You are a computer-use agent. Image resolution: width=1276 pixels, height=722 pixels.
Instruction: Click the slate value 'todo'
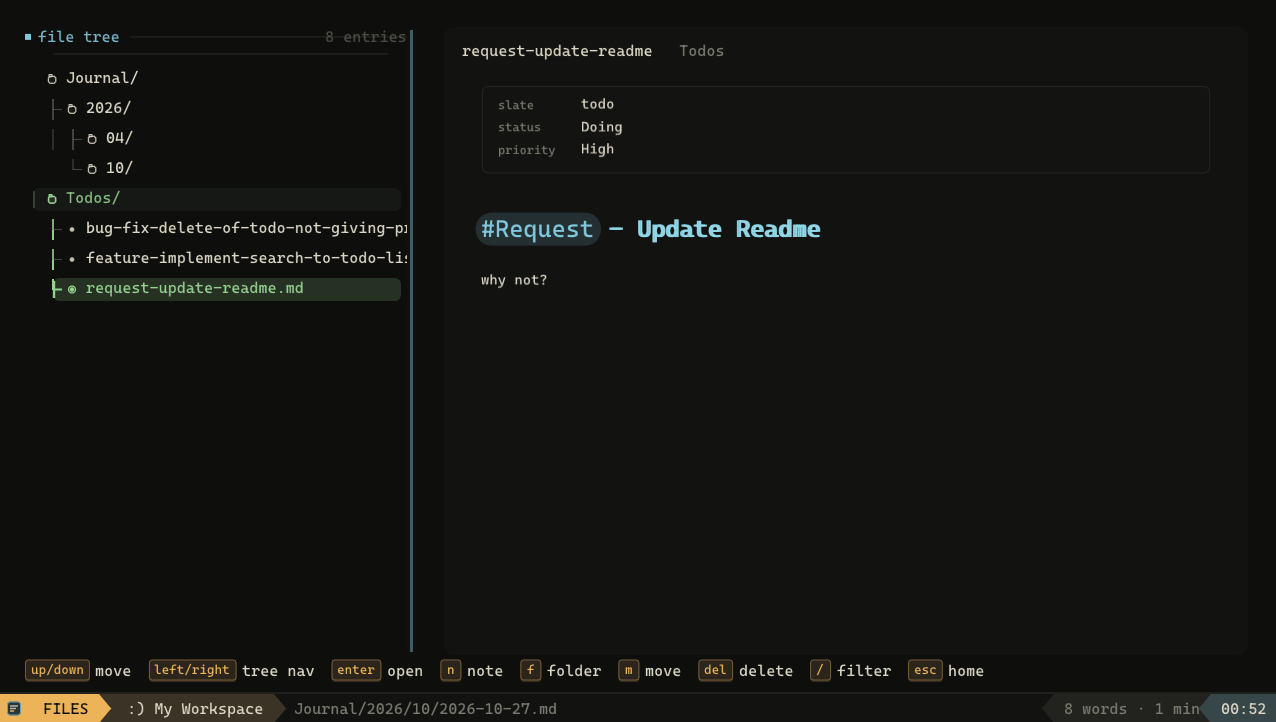pyautogui.click(x=597, y=104)
